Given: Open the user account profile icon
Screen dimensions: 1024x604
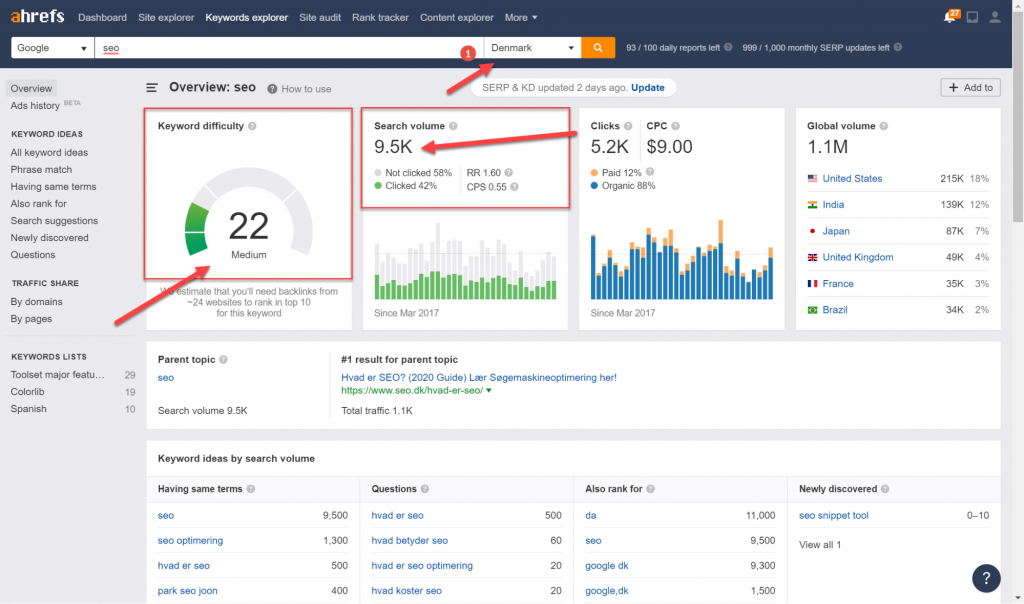Looking at the screenshot, I should 995,18.
